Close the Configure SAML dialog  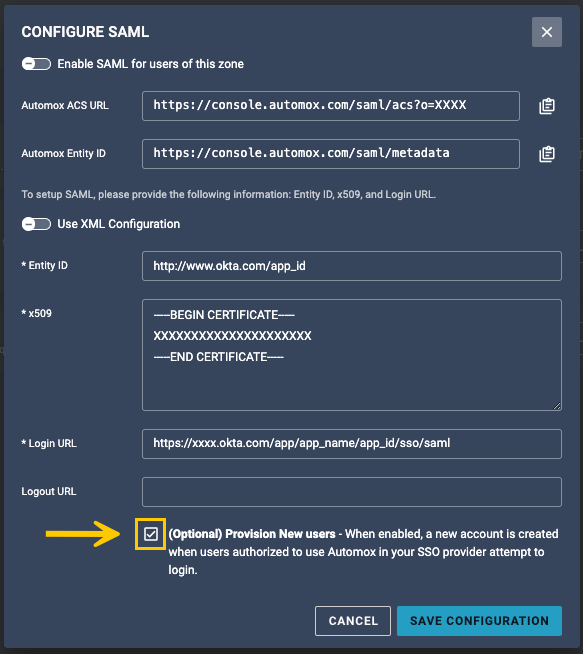(547, 32)
